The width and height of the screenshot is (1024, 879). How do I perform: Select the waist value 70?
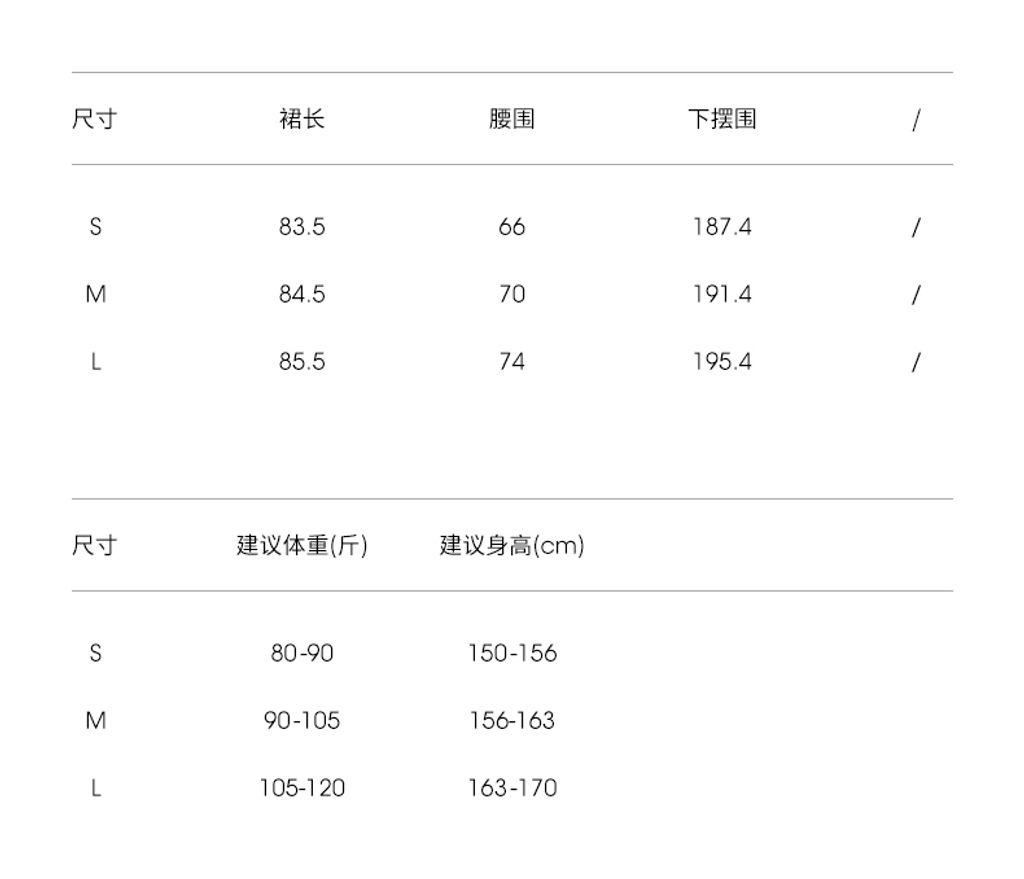point(512,294)
